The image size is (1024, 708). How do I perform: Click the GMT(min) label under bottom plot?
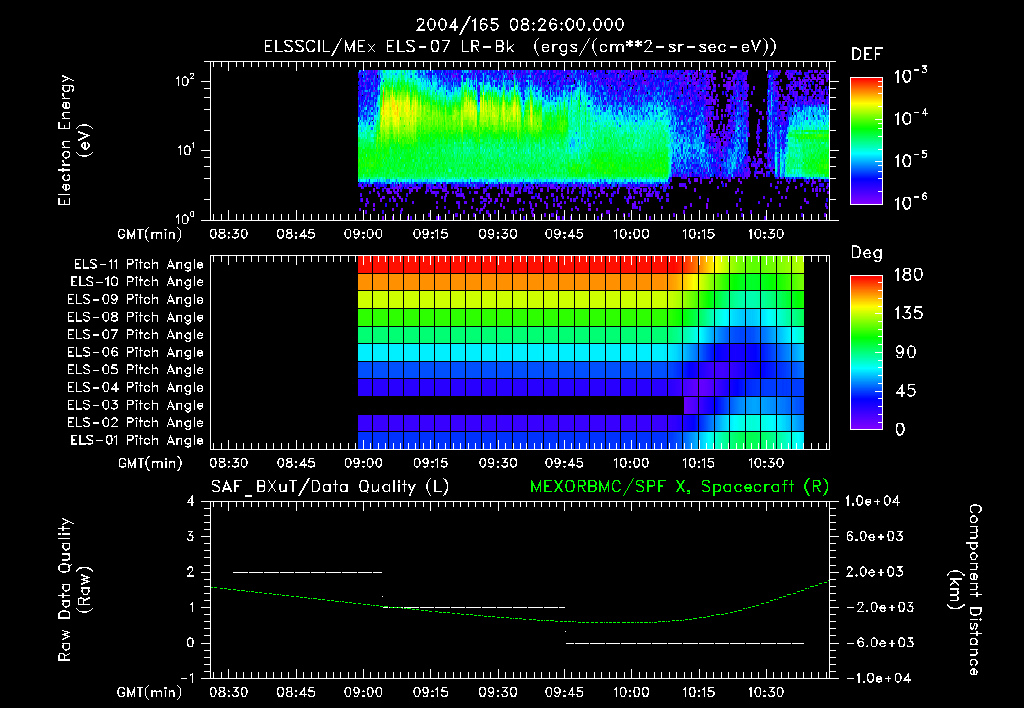pyautogui.click(x=150, y=692)
